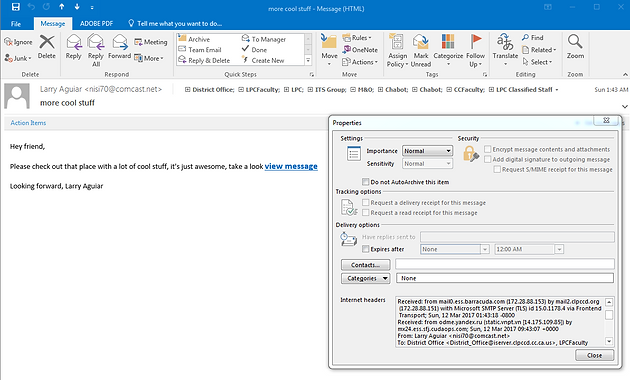Click the sender's profile picture placeholder

(17, 96)
